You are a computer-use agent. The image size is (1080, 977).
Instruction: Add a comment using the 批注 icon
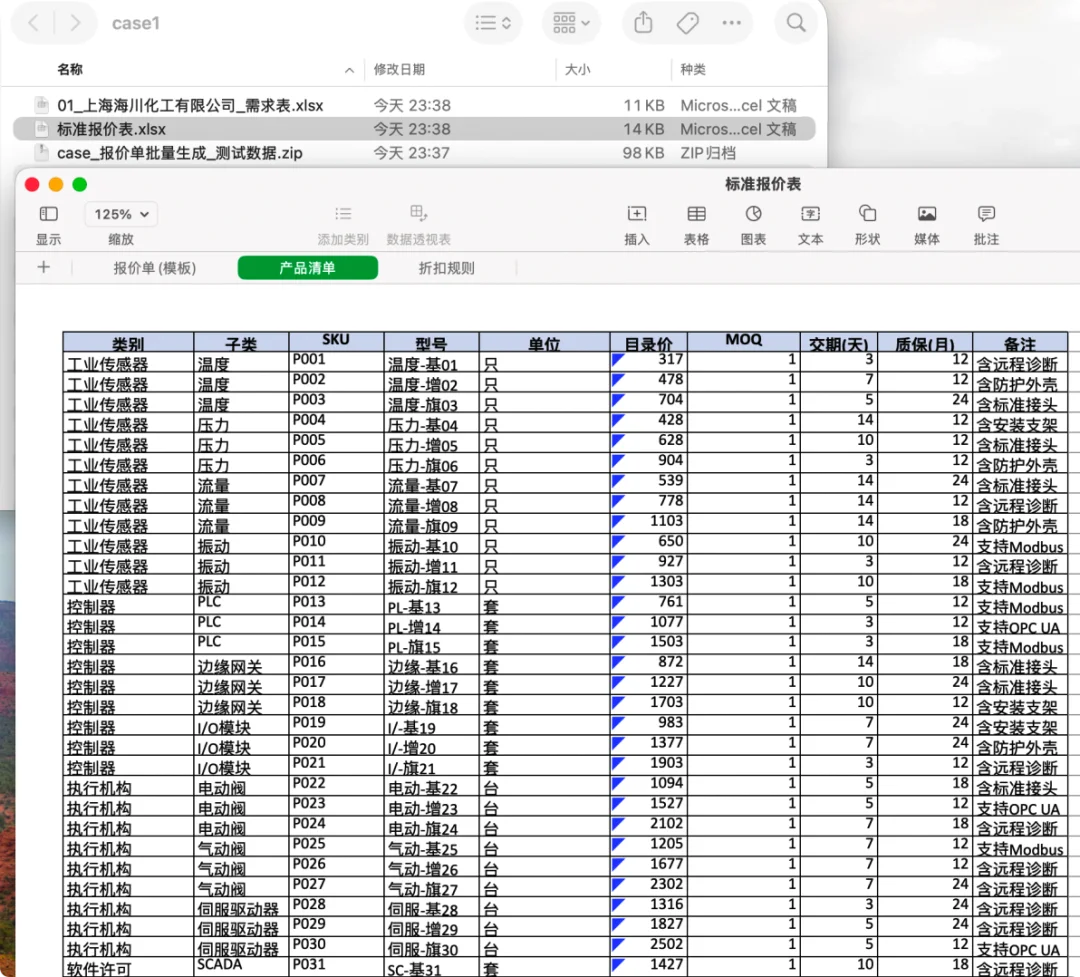[x=985, y=215]
